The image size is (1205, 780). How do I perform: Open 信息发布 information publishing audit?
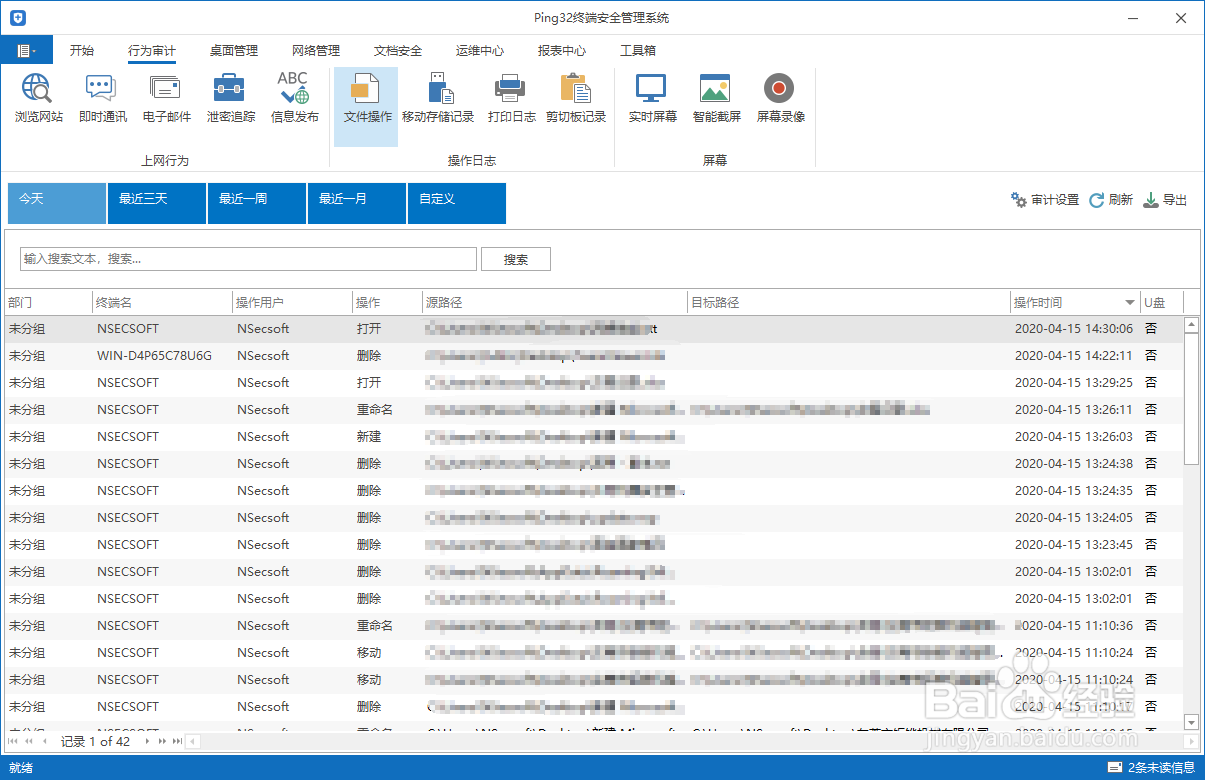(x=294, y=99)
